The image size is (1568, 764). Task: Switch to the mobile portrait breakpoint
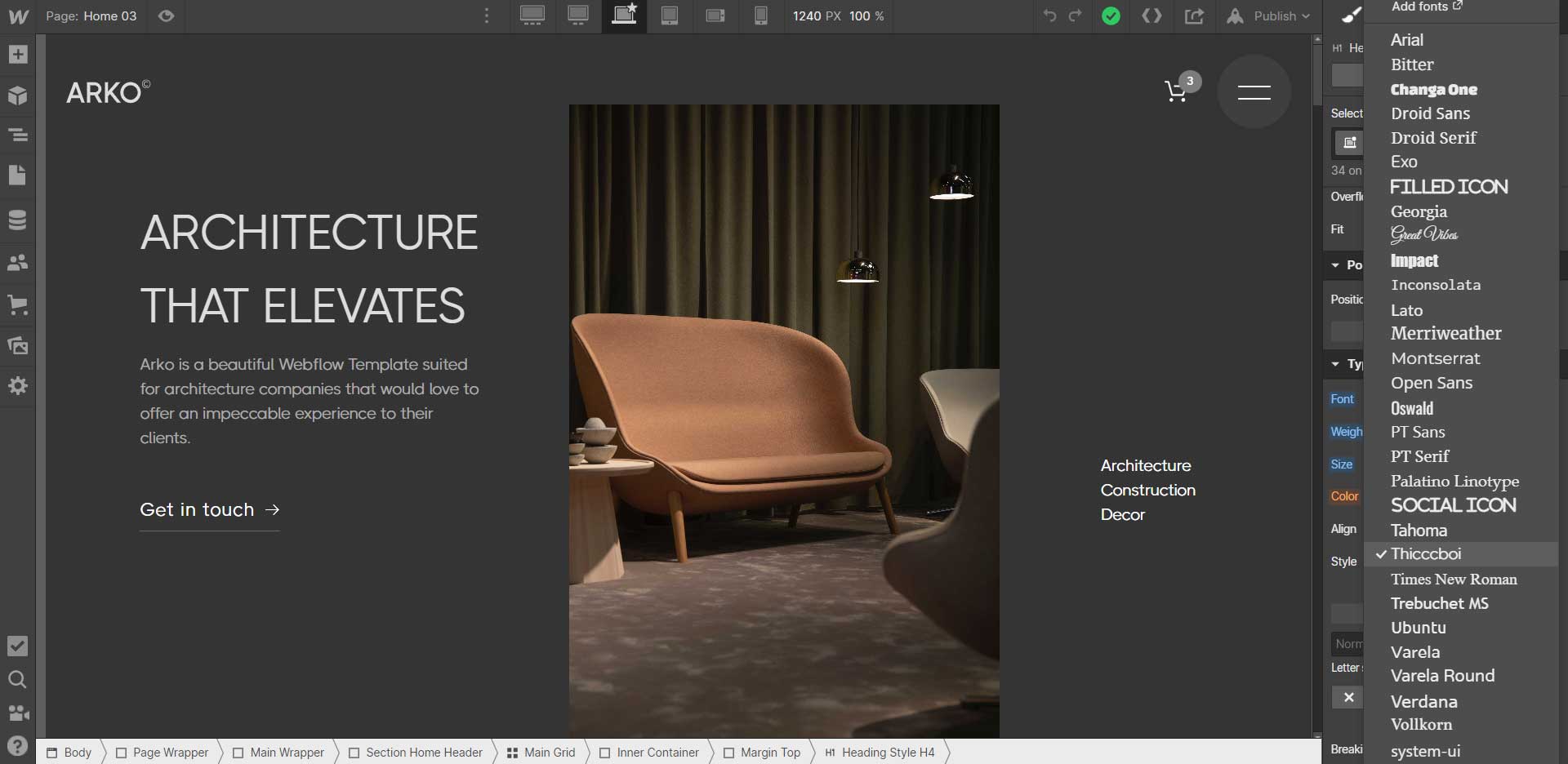click(761, 16)
